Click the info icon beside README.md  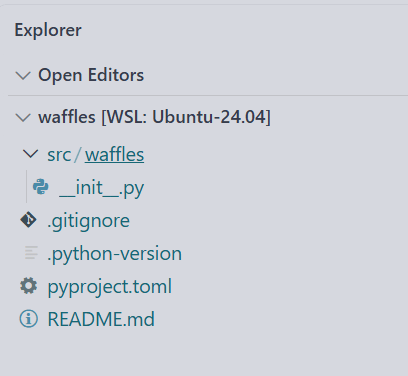pos(29,319)
